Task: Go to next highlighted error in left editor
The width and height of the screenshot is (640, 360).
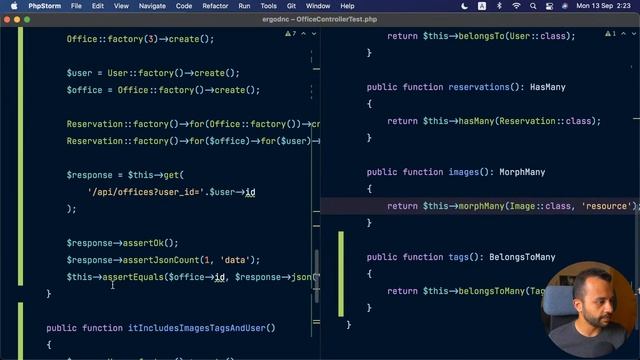Action: point(314,33)
